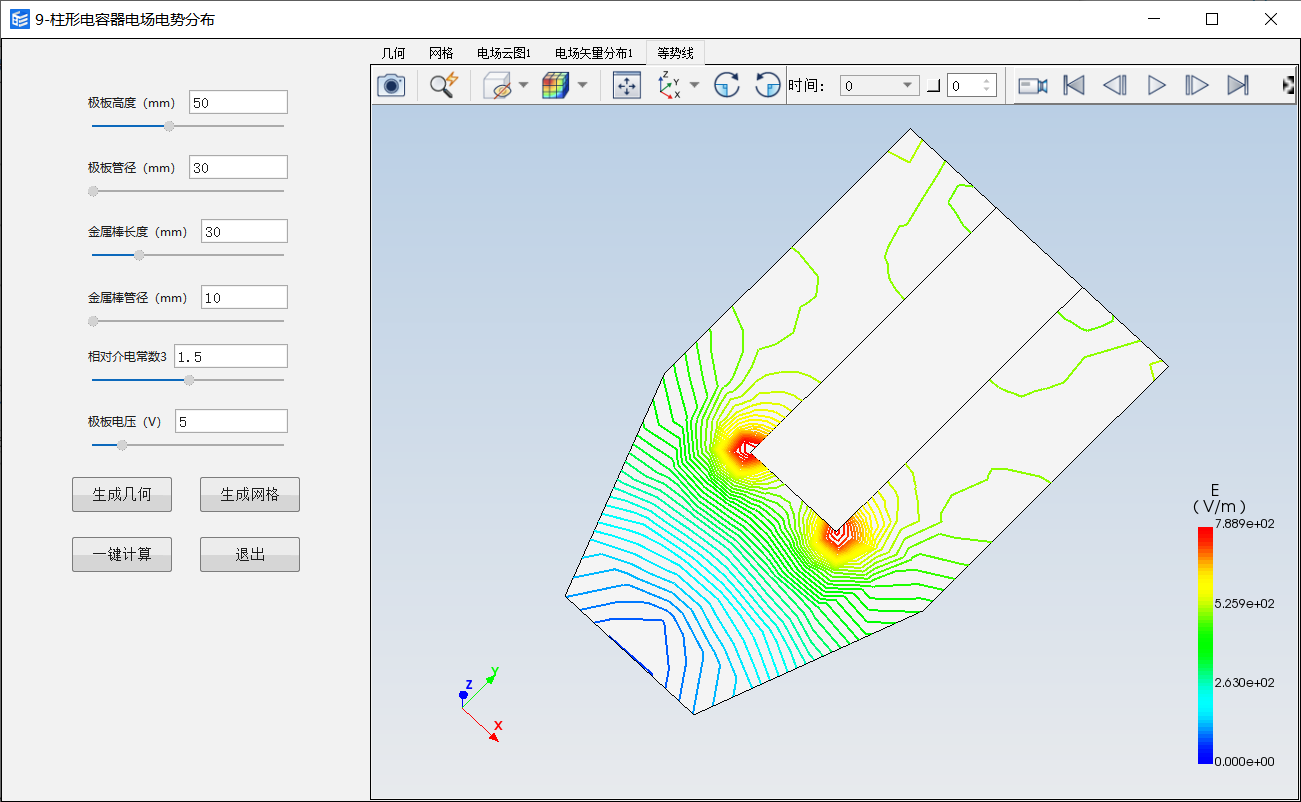
Task: Open dropdown next to XYZ axes icon
Action: [x=694, y=85]
